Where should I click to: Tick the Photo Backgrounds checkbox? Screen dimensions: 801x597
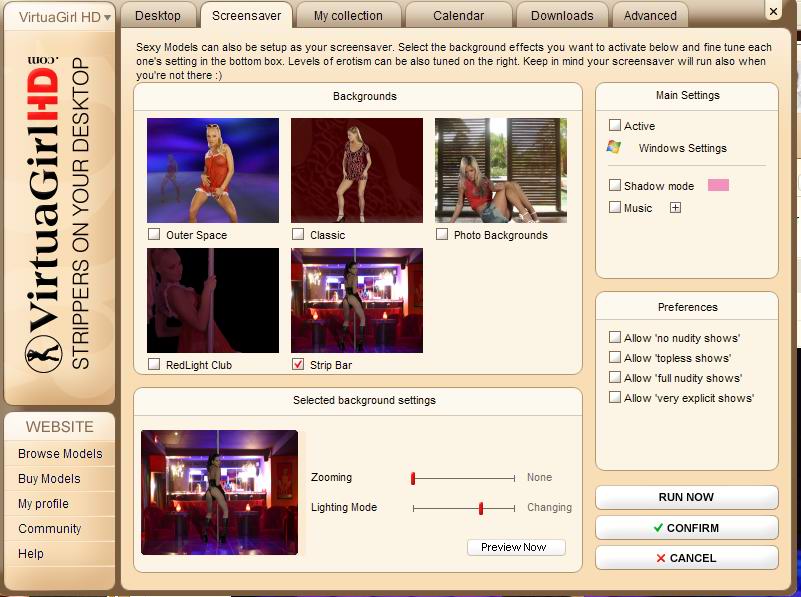(442, 234)
